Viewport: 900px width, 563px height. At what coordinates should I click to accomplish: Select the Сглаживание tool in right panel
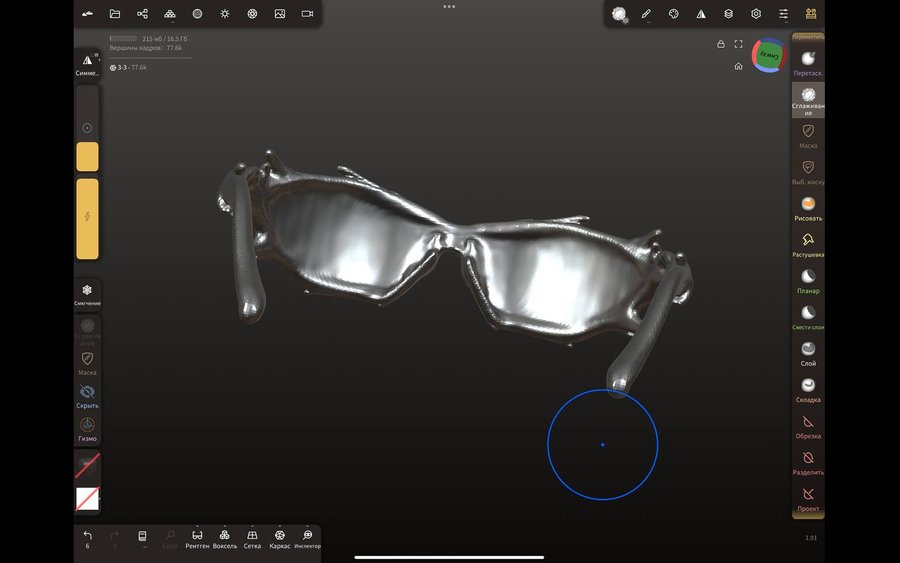808,100
